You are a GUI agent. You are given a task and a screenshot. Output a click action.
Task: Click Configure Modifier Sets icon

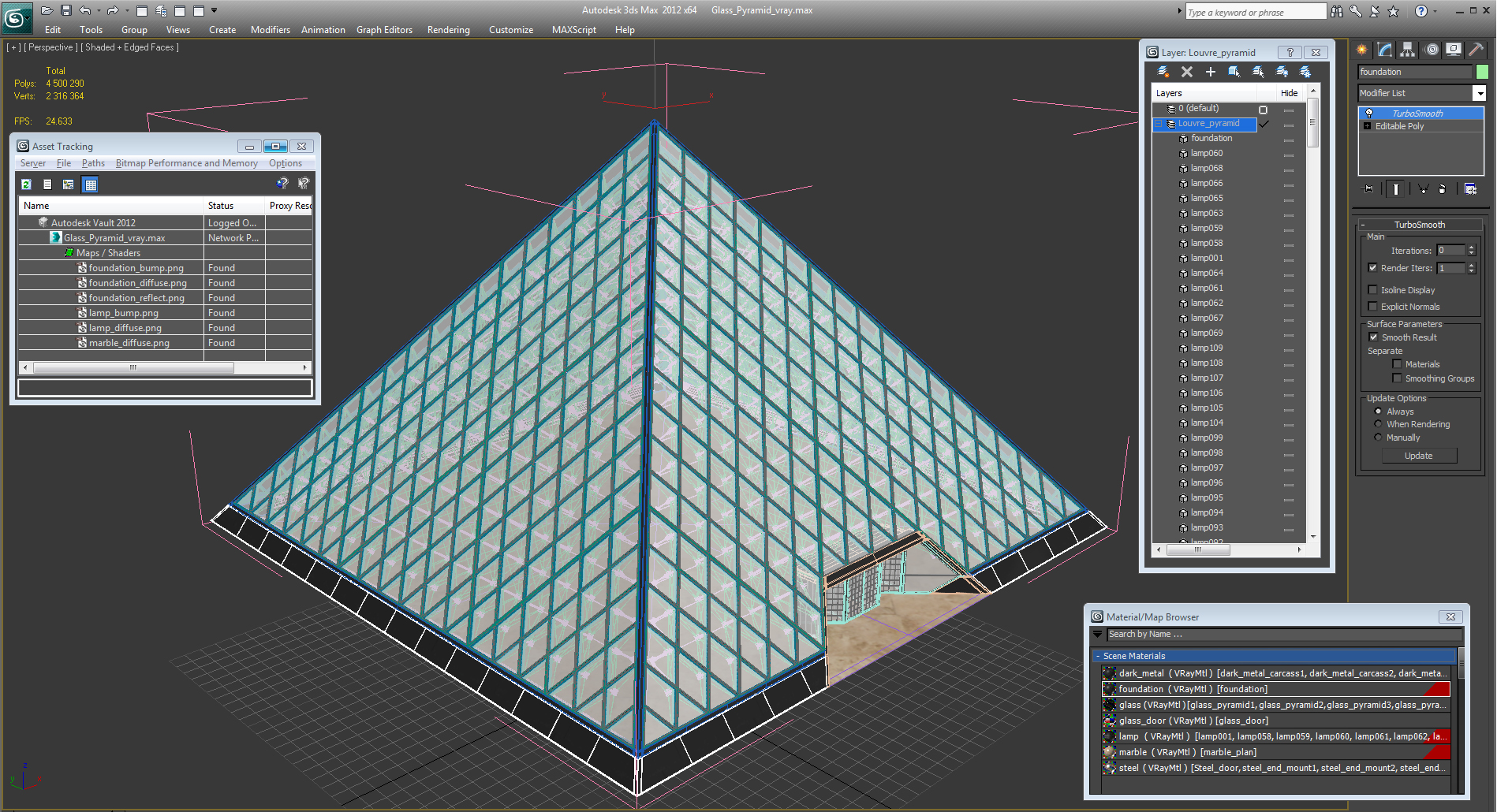click(1470, 189)
